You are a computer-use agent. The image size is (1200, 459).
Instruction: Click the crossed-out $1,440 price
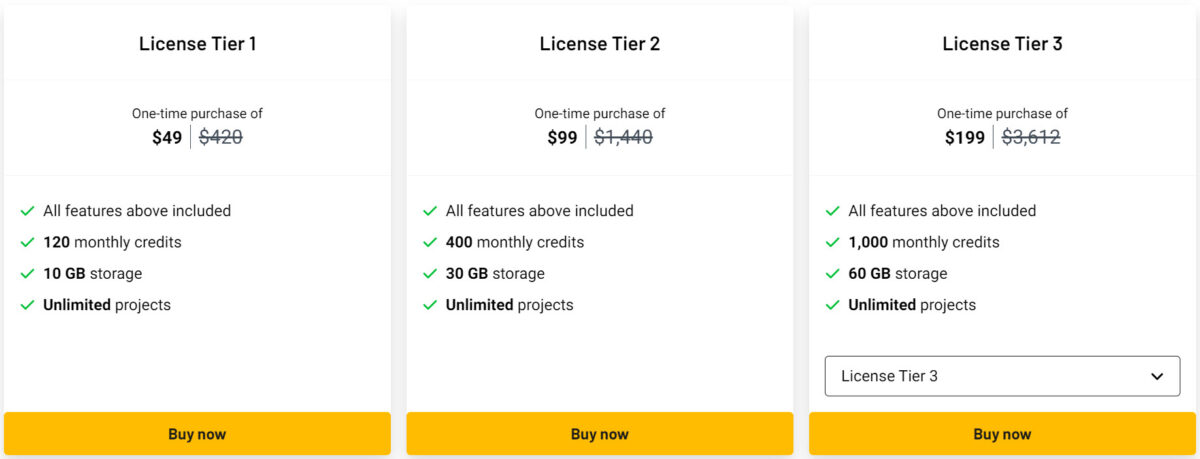pyautogui.click(x=623, y=138)
